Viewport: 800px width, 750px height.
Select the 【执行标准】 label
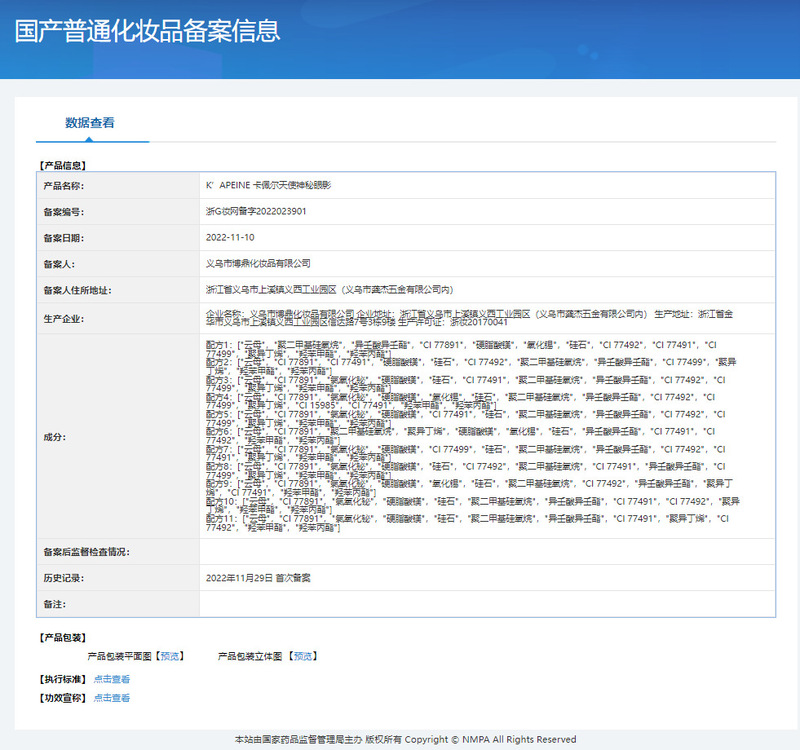click(63, 679)
